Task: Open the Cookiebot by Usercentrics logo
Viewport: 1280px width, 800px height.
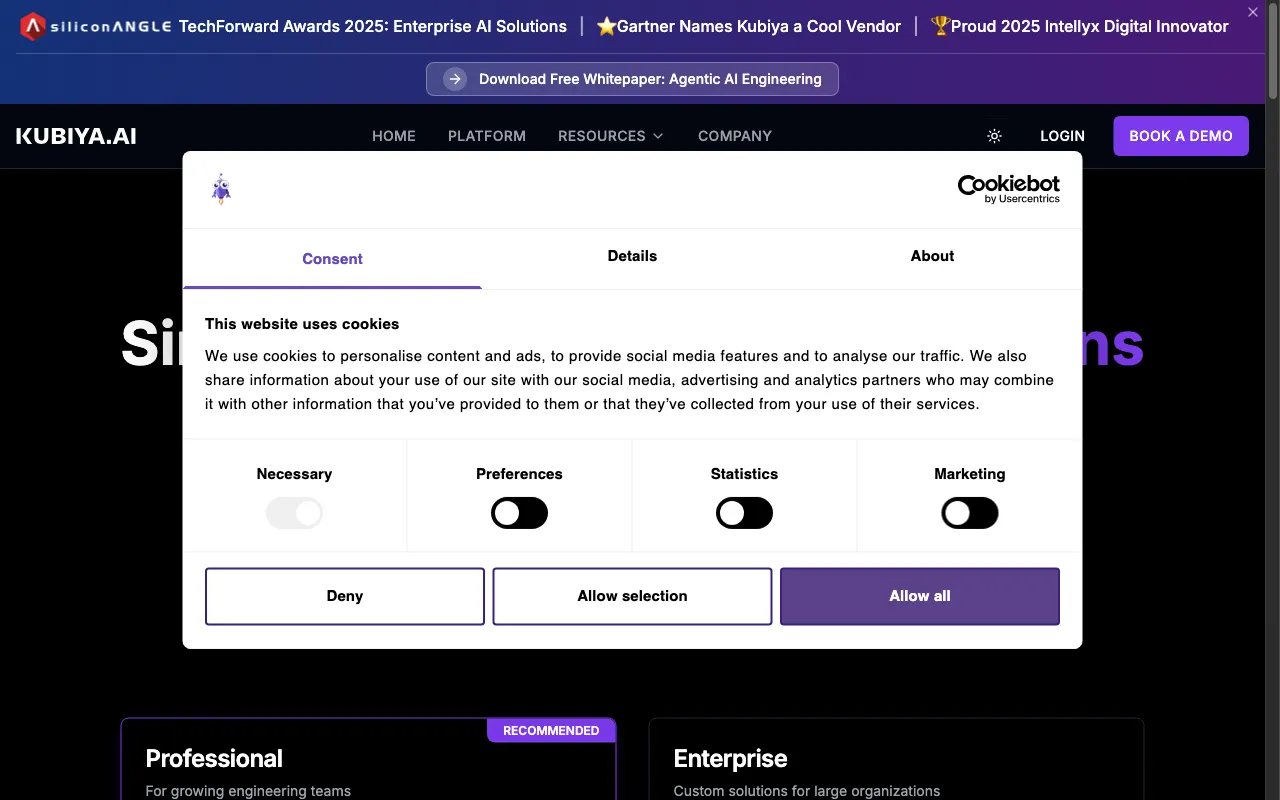Action: pos(1009,189)
